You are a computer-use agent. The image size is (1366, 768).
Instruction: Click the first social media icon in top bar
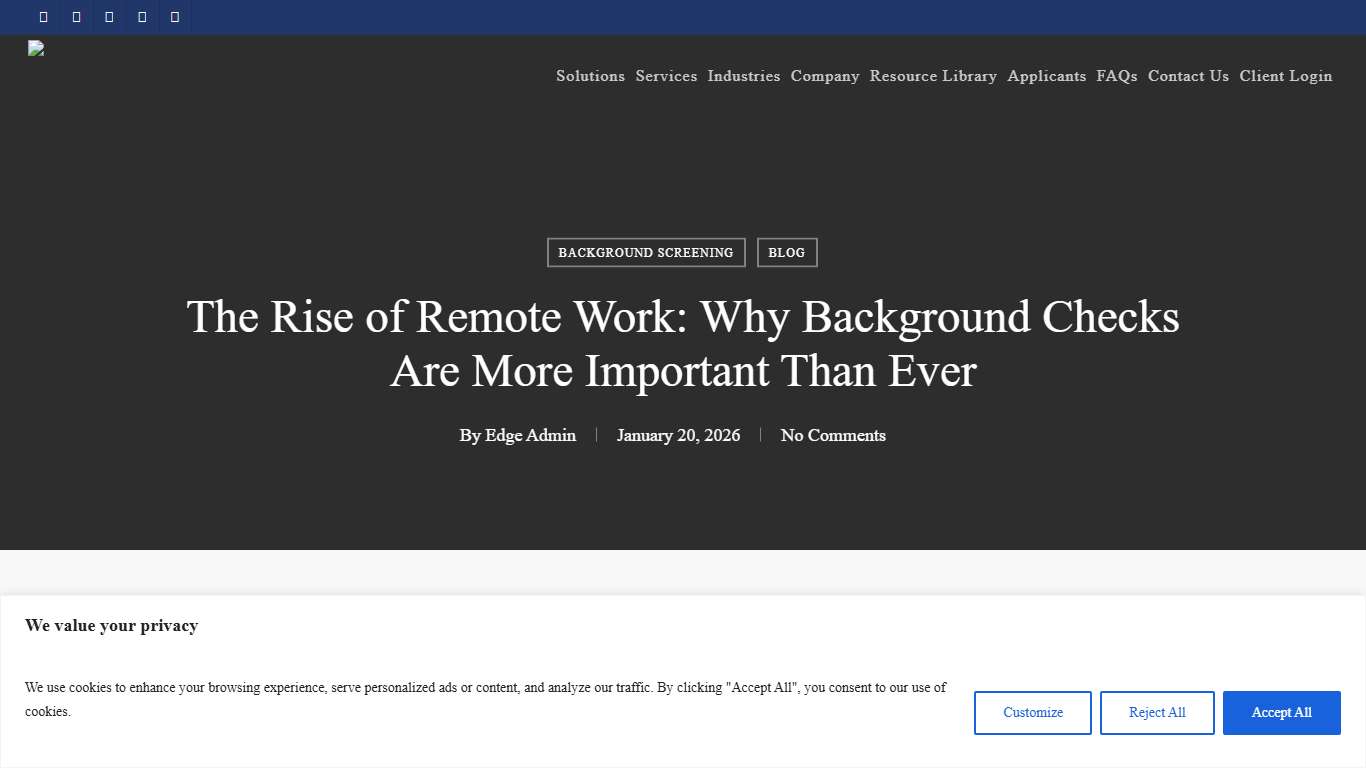coord(43,17)
